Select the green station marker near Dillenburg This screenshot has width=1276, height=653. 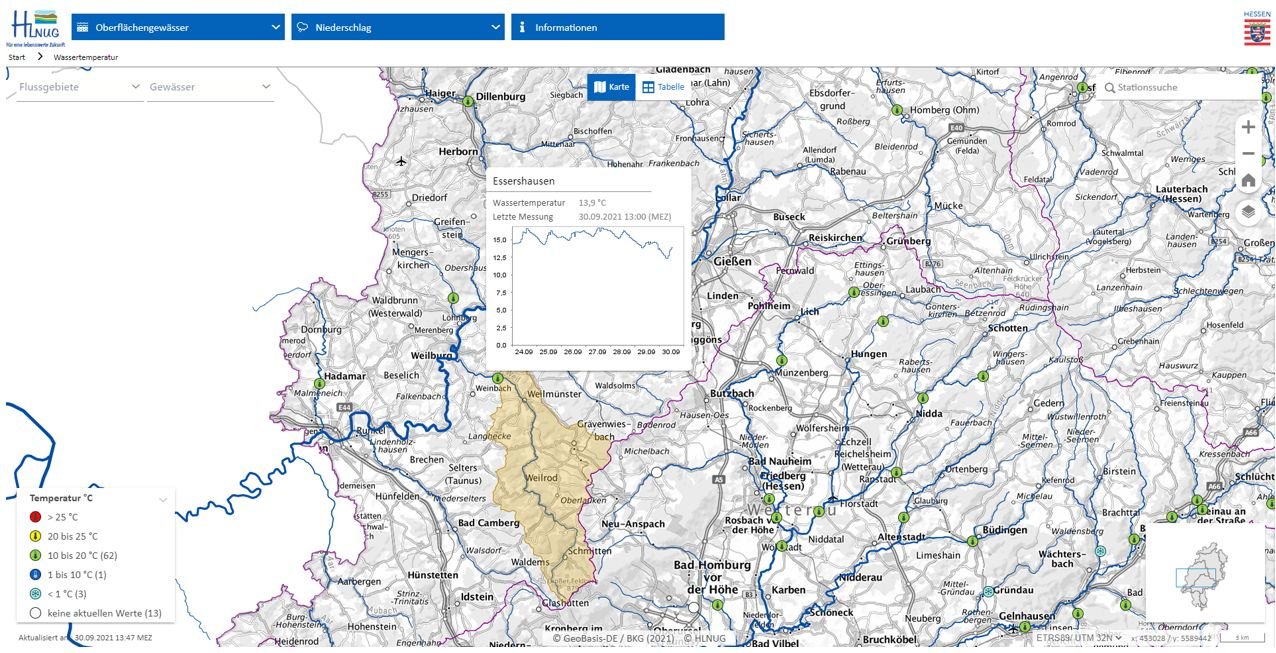coord(467,100)
